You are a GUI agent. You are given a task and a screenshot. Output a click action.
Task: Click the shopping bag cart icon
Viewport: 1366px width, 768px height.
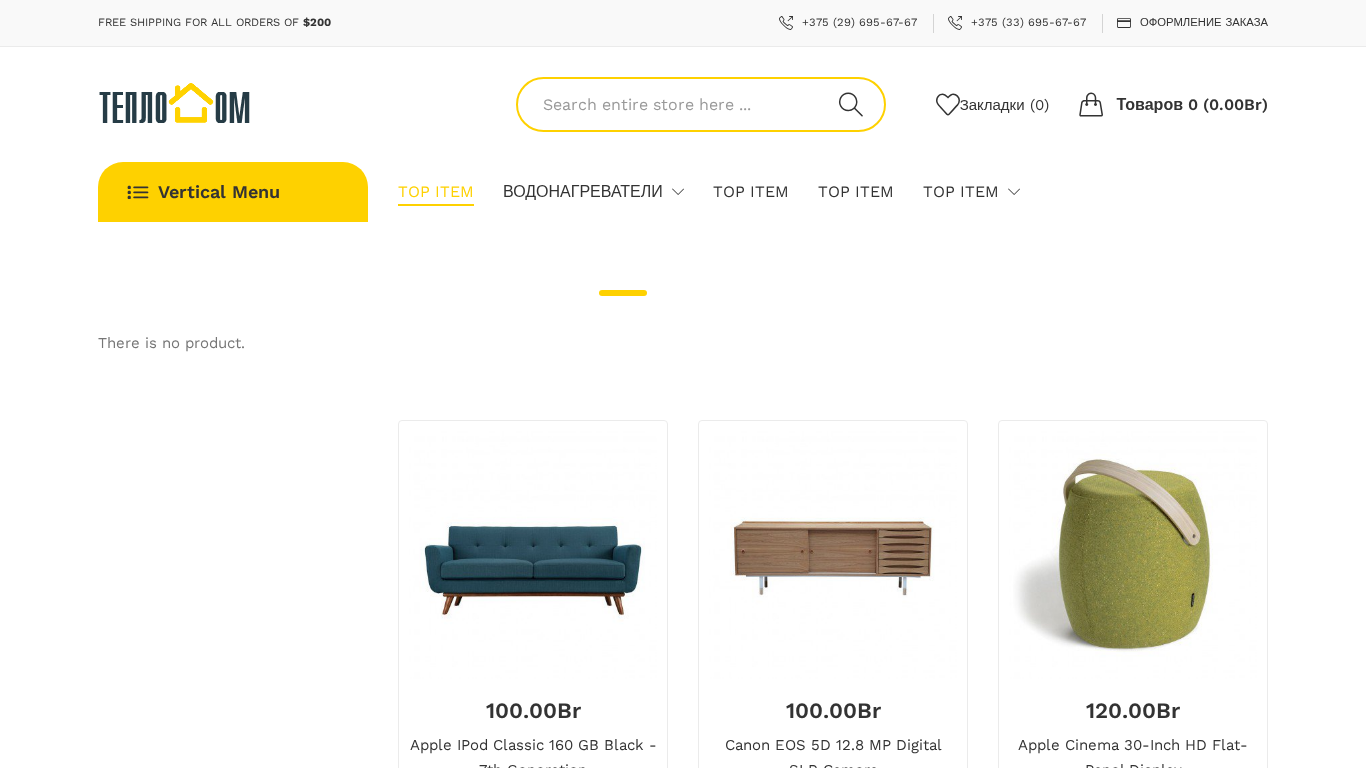click(x=1090, y=105)
